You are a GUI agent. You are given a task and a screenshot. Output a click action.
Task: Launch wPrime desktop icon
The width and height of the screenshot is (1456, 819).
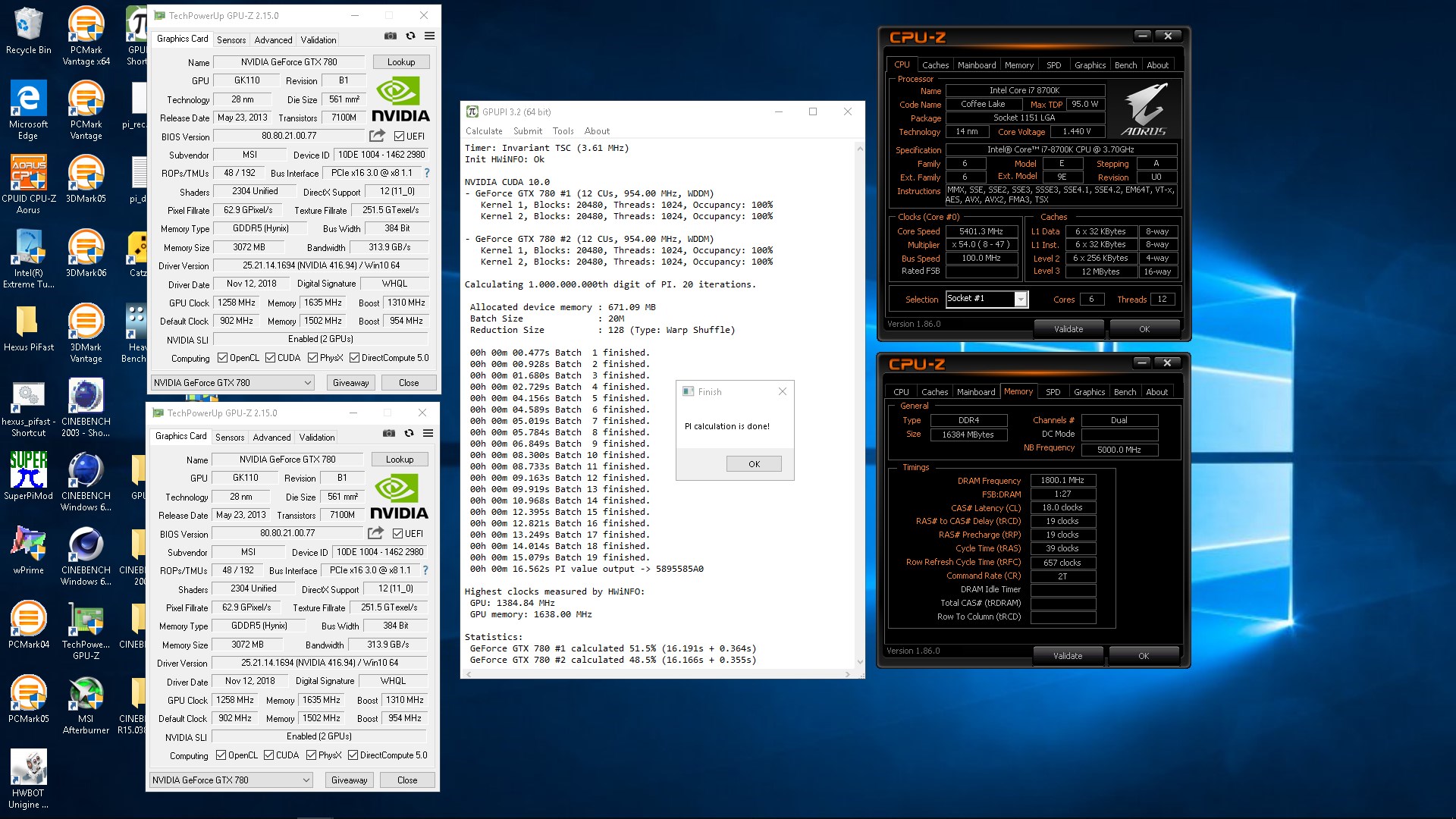pyautogui.click(x=28, y=551)
